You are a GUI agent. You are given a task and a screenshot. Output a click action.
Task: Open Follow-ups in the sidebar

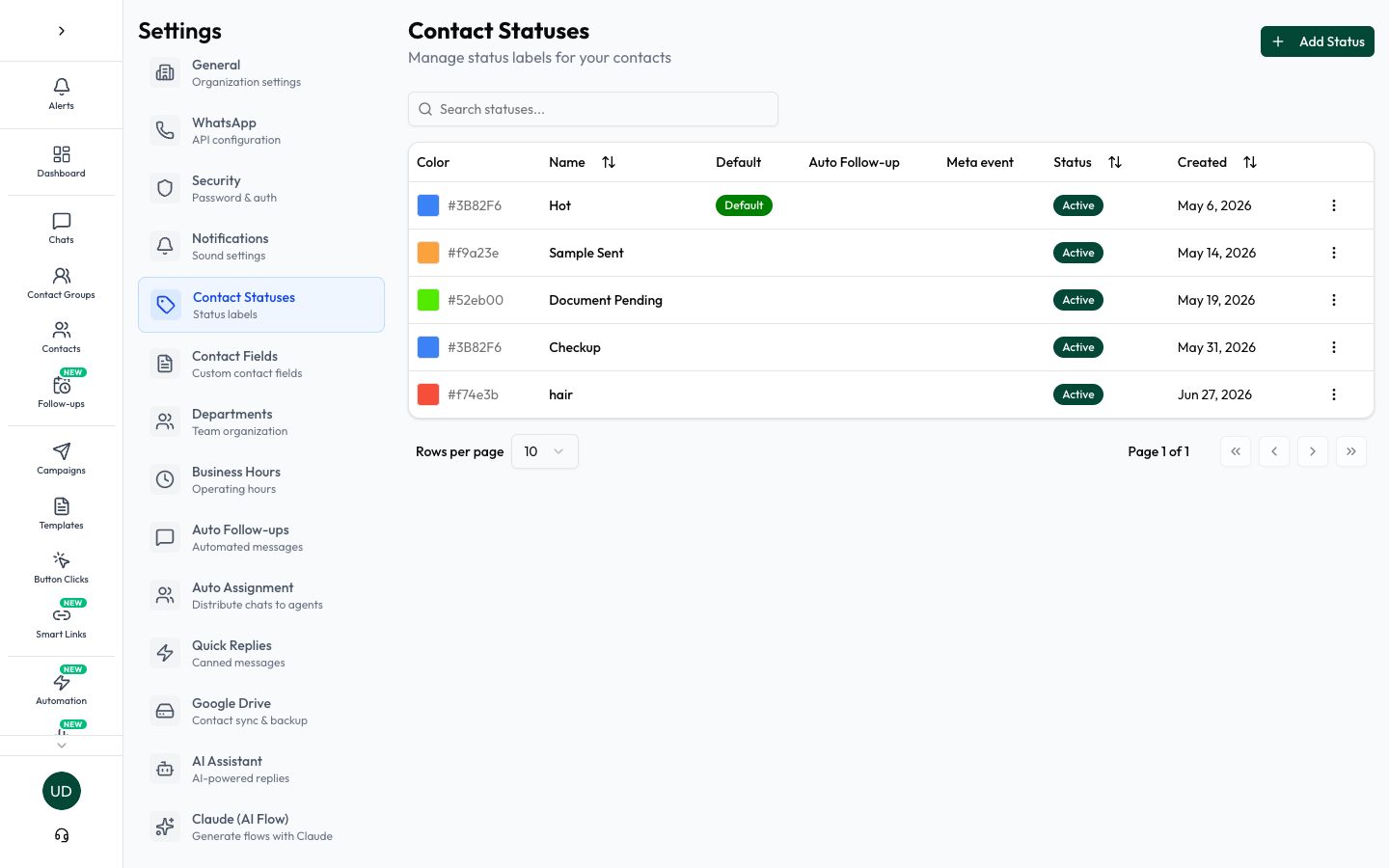click(x=61, y=391)
